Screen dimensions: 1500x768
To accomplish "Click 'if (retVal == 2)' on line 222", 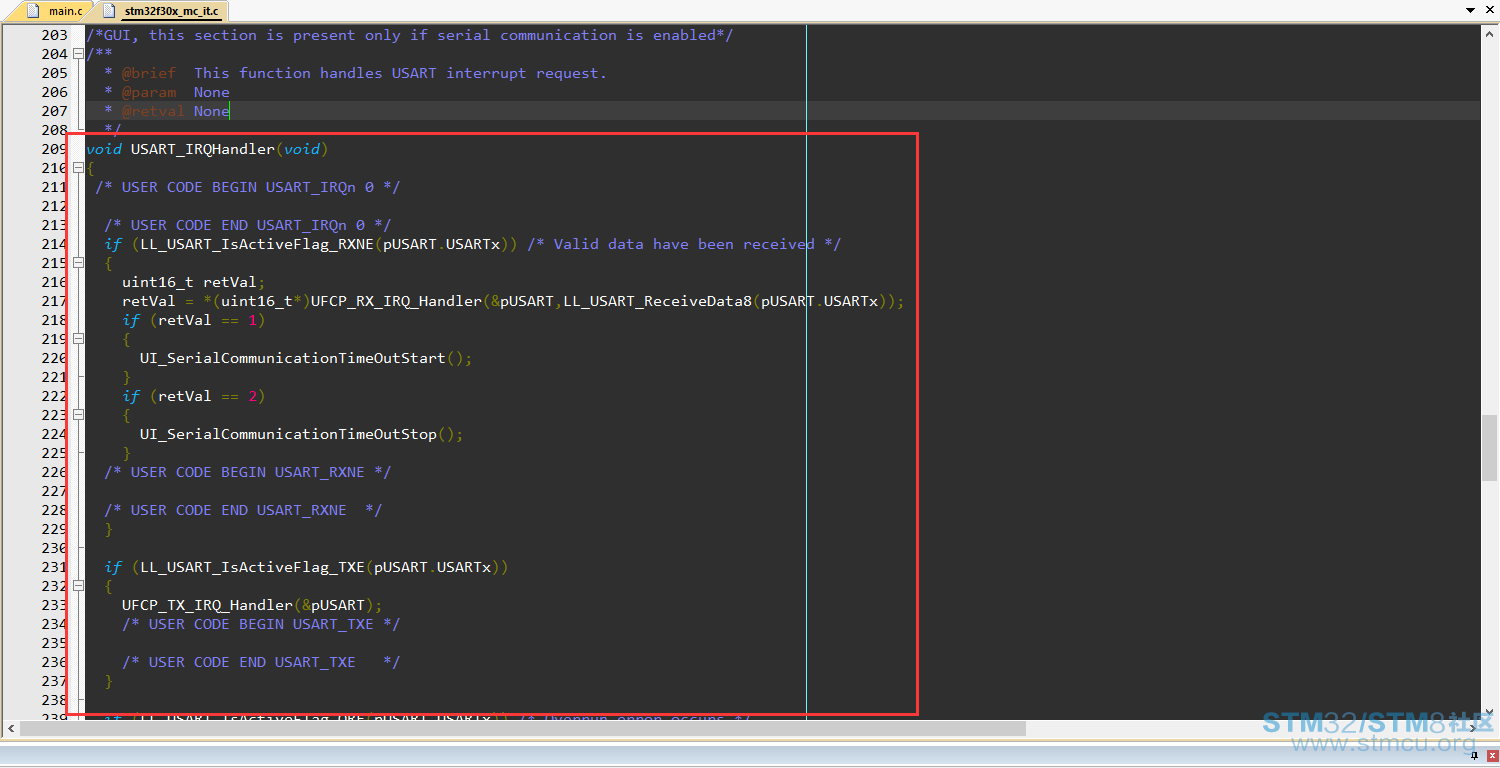I will [x=194, y=396].
